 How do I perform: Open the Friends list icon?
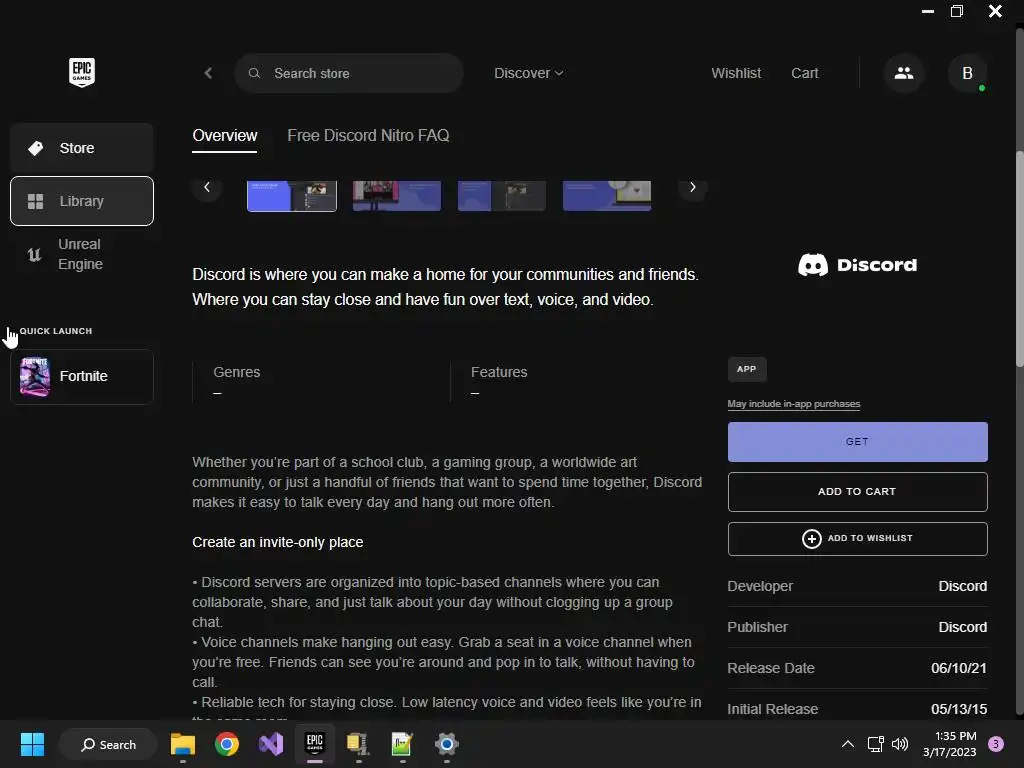pos(904,73)
